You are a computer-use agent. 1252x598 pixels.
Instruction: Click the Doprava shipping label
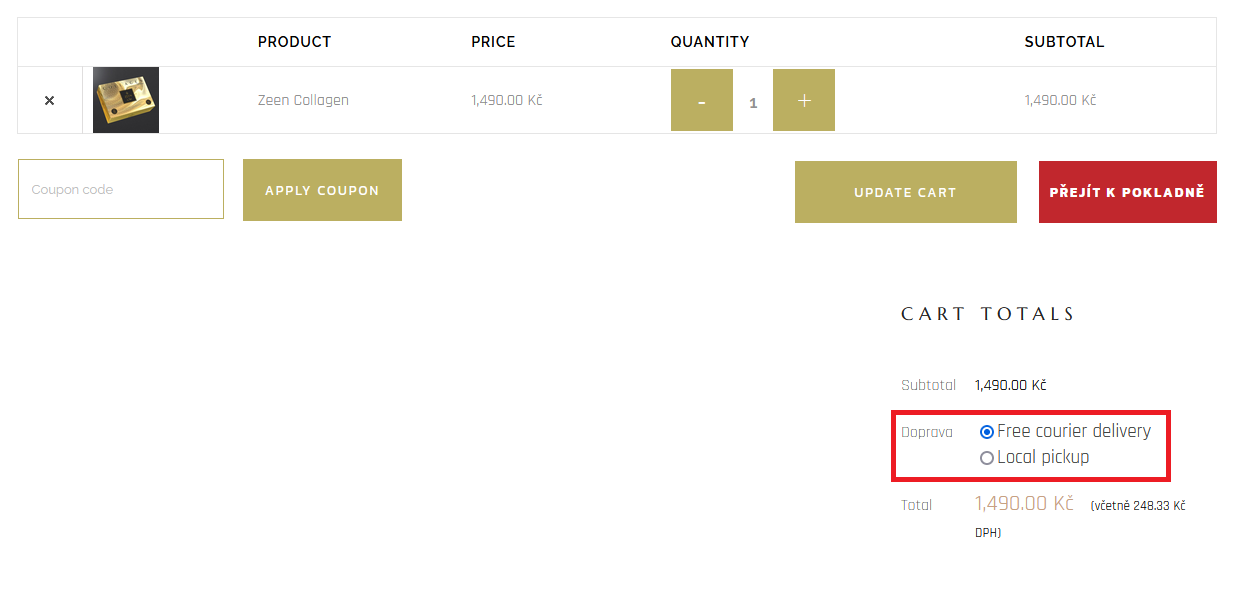pos(927,433)
